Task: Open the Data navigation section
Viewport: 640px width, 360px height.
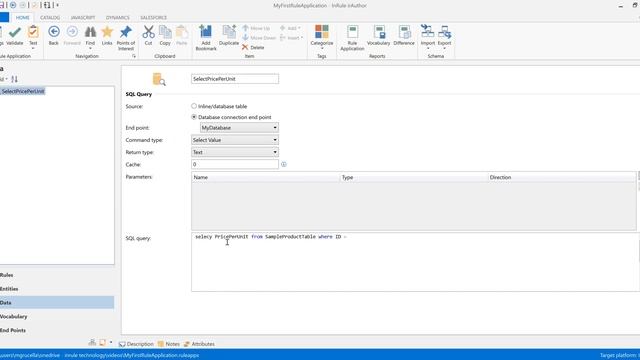Action: [57, 303]
